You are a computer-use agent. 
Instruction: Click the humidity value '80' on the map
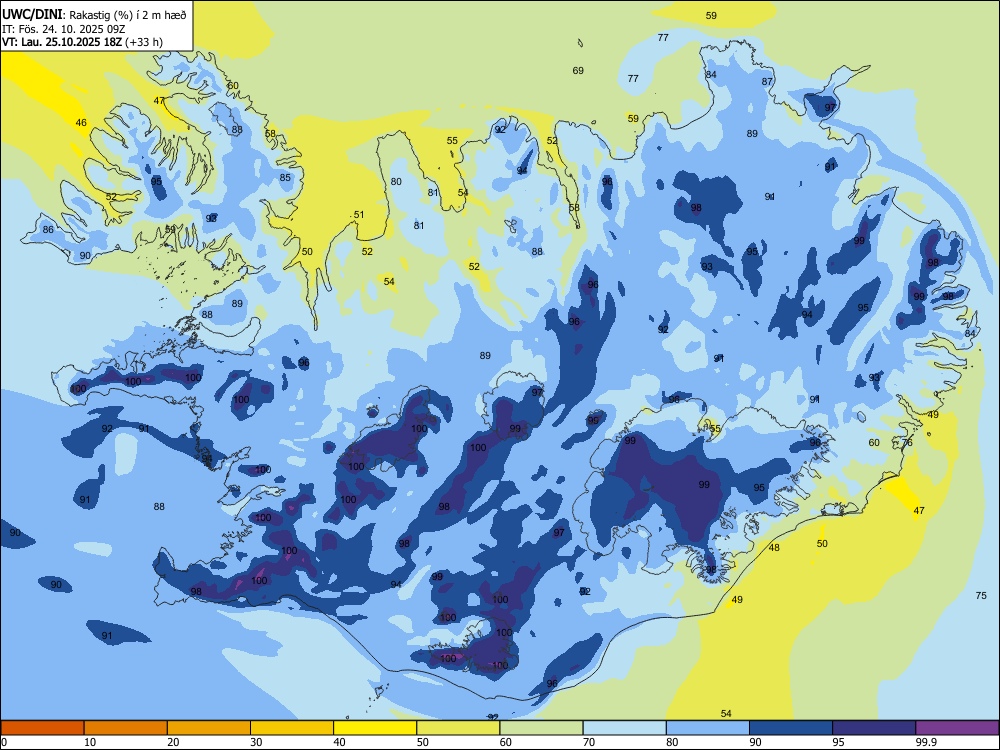396,182
